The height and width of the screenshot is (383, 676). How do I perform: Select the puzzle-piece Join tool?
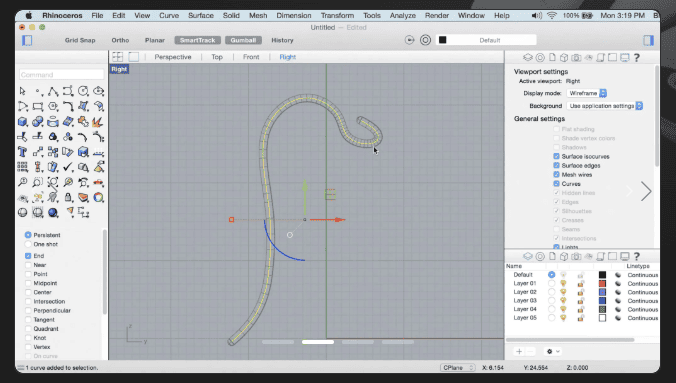[x=83, y=122]
